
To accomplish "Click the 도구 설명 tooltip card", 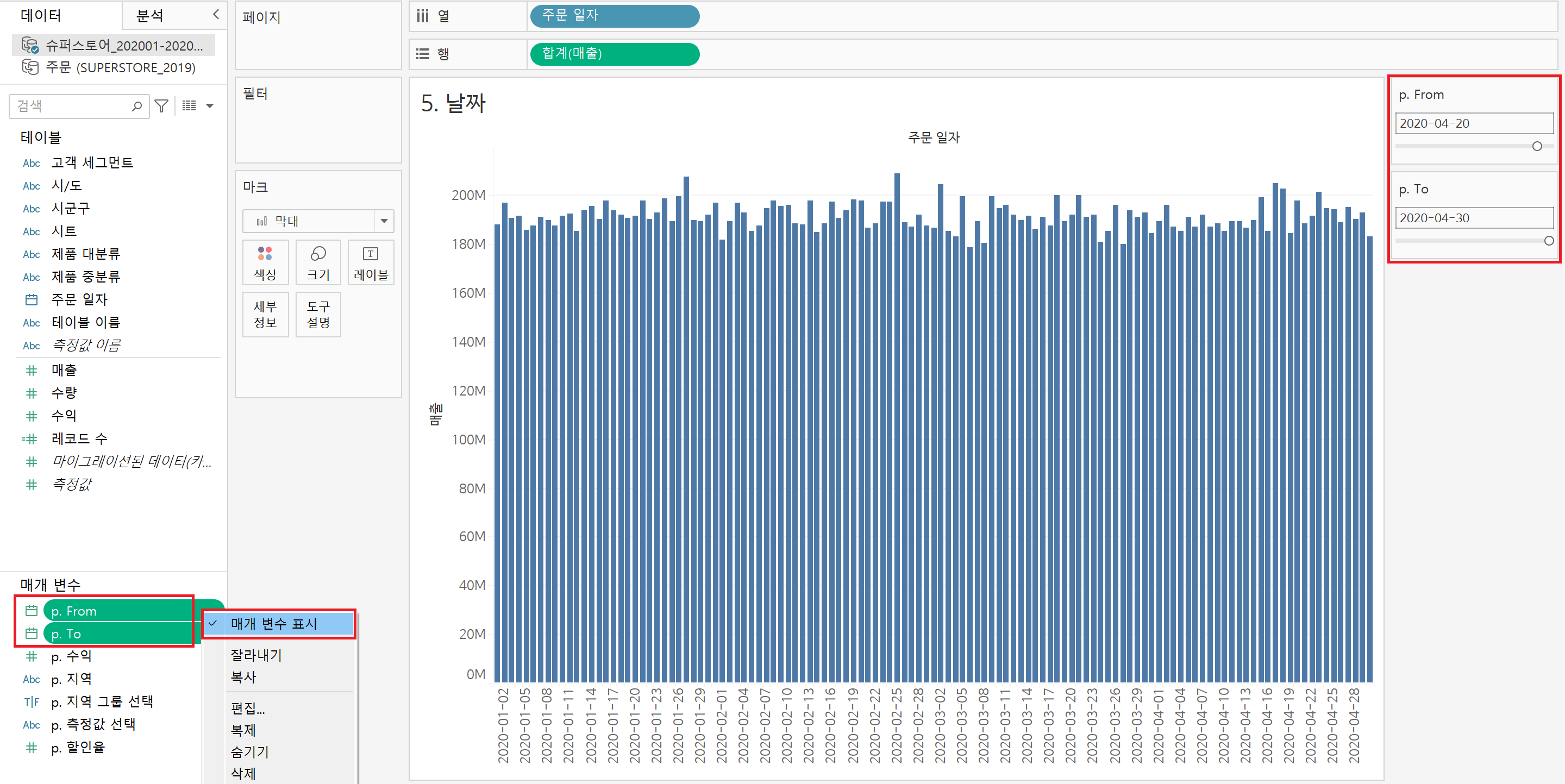I will point(318,314).
